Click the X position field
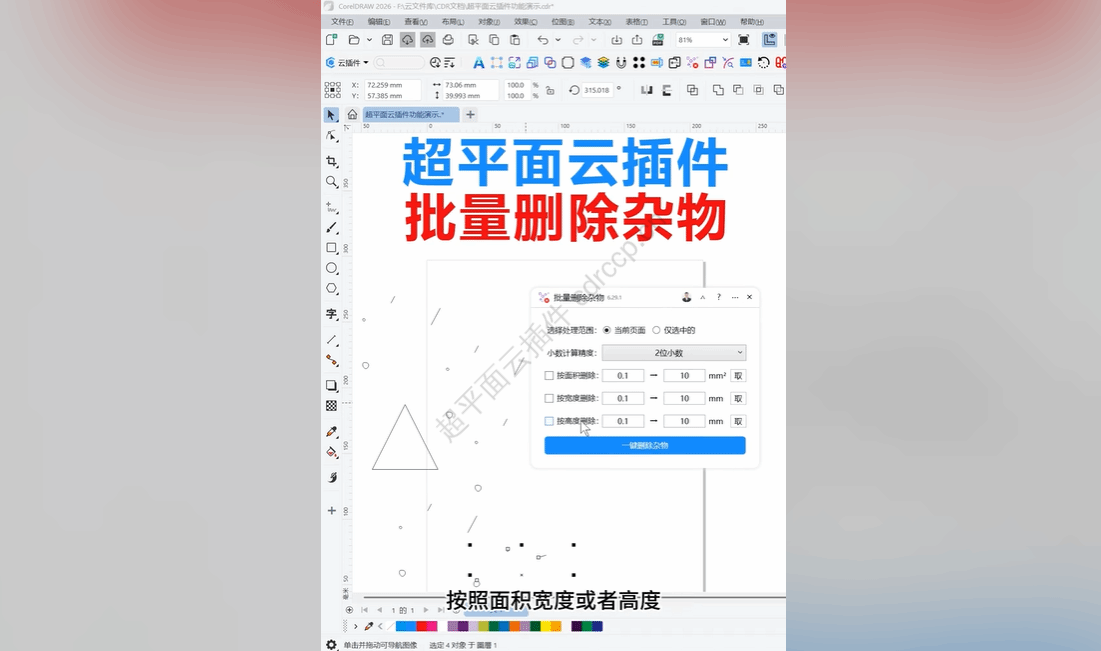Screen dimensions: 1101x651 tap(392, 85)
